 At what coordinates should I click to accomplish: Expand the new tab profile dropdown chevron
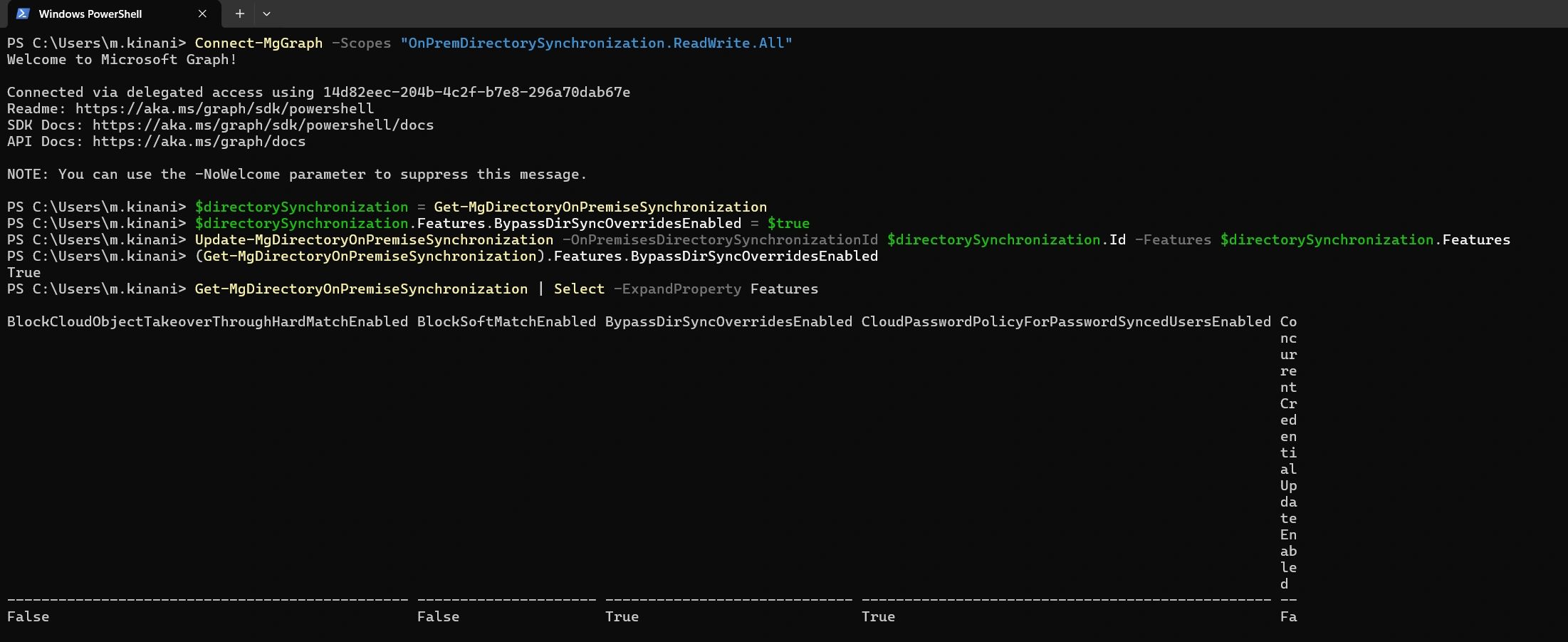click(266, 14)
